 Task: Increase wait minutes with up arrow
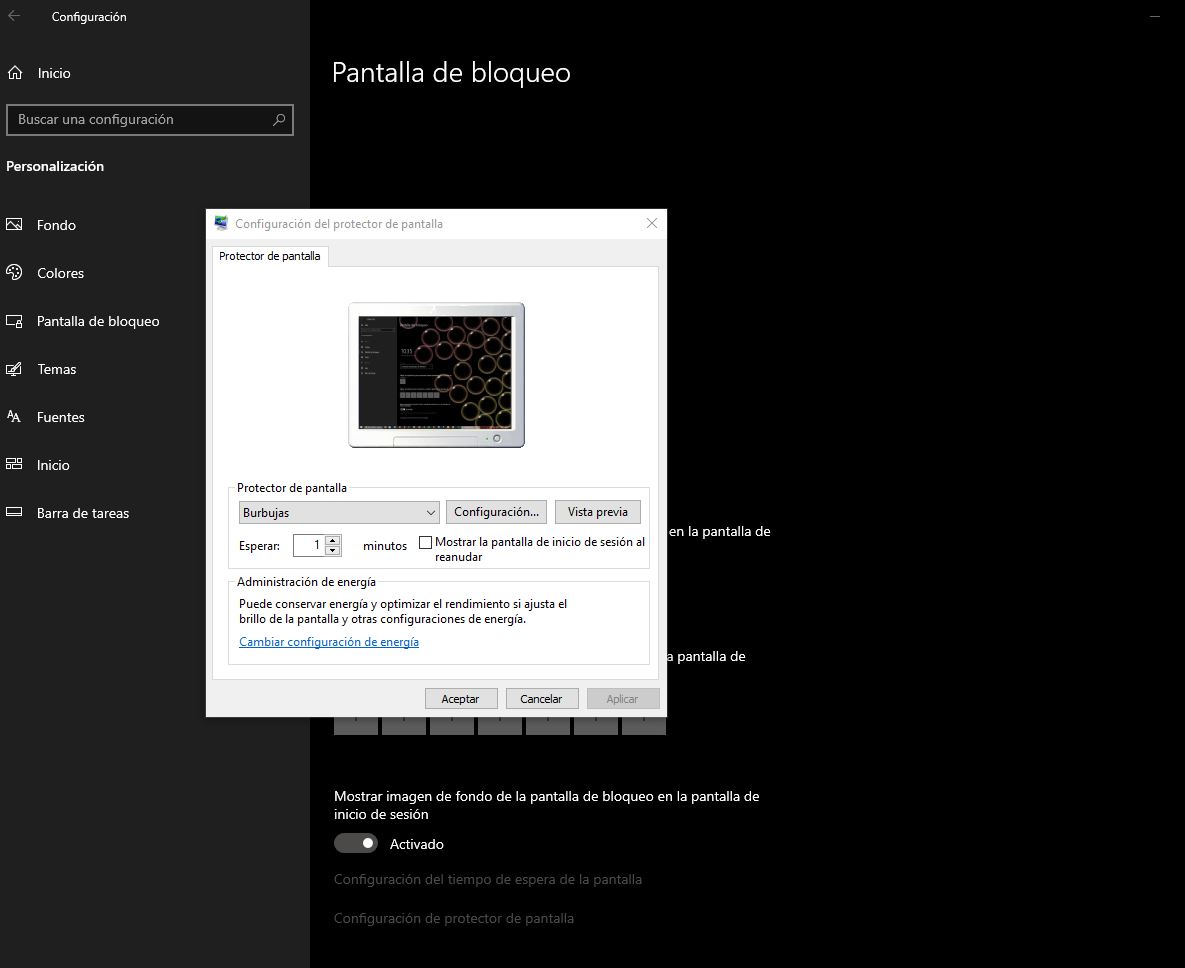click(333, 540)
